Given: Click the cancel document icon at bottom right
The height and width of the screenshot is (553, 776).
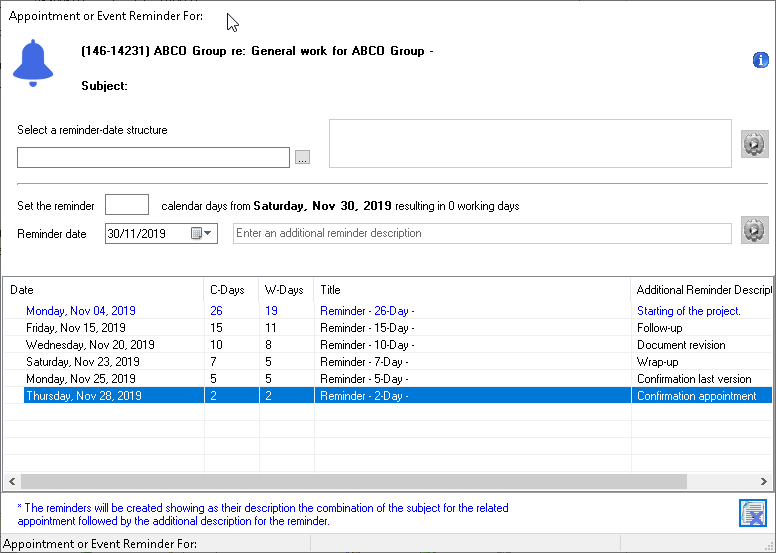Looking at the screenshot, I should click(x=753, y=513).
